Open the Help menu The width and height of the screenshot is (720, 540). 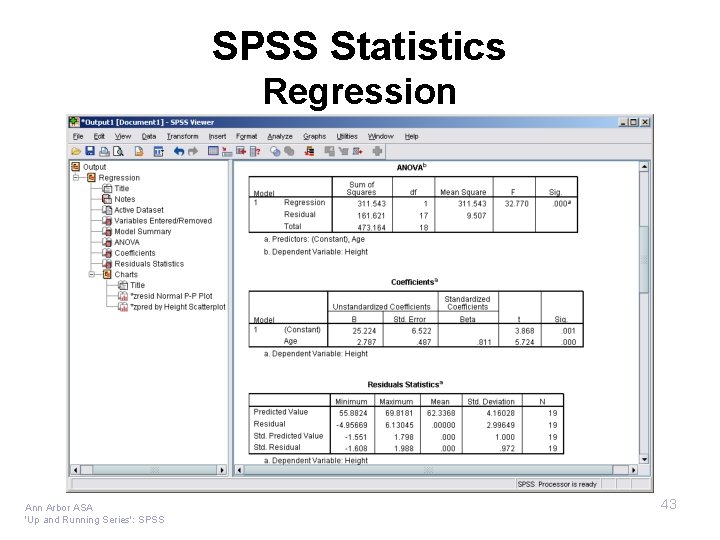(411, 136)
